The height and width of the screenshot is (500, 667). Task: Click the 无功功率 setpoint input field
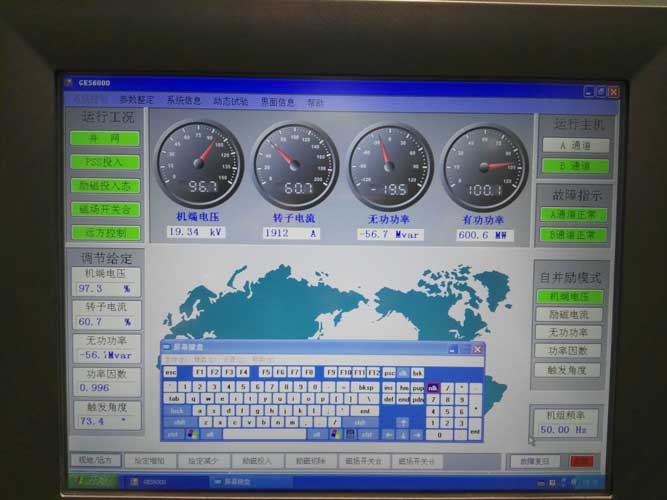[106, 355]
